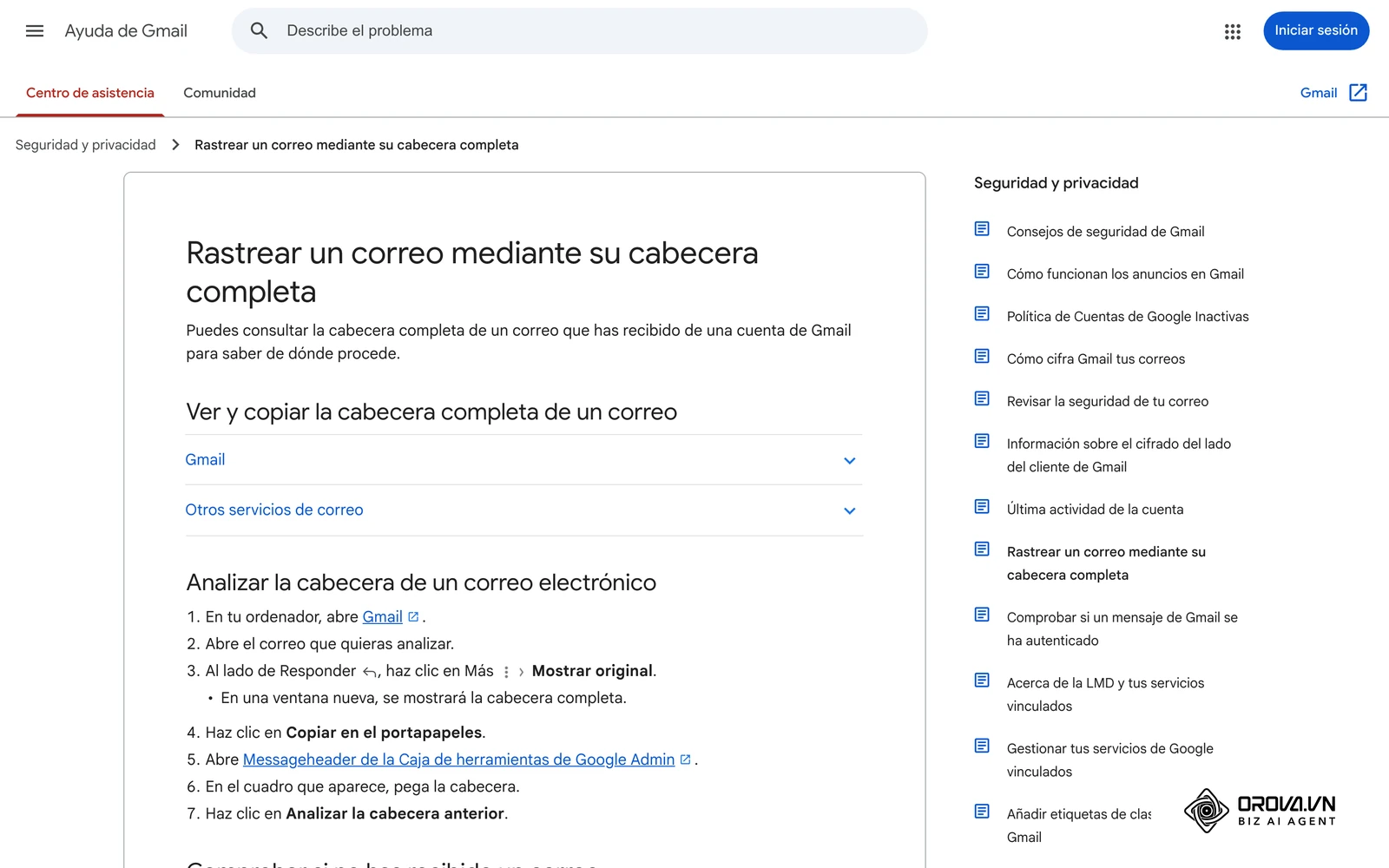Click the external-link icon beside the top-right Gmail
1389x868 pixels.
(x=1359, y=93)
